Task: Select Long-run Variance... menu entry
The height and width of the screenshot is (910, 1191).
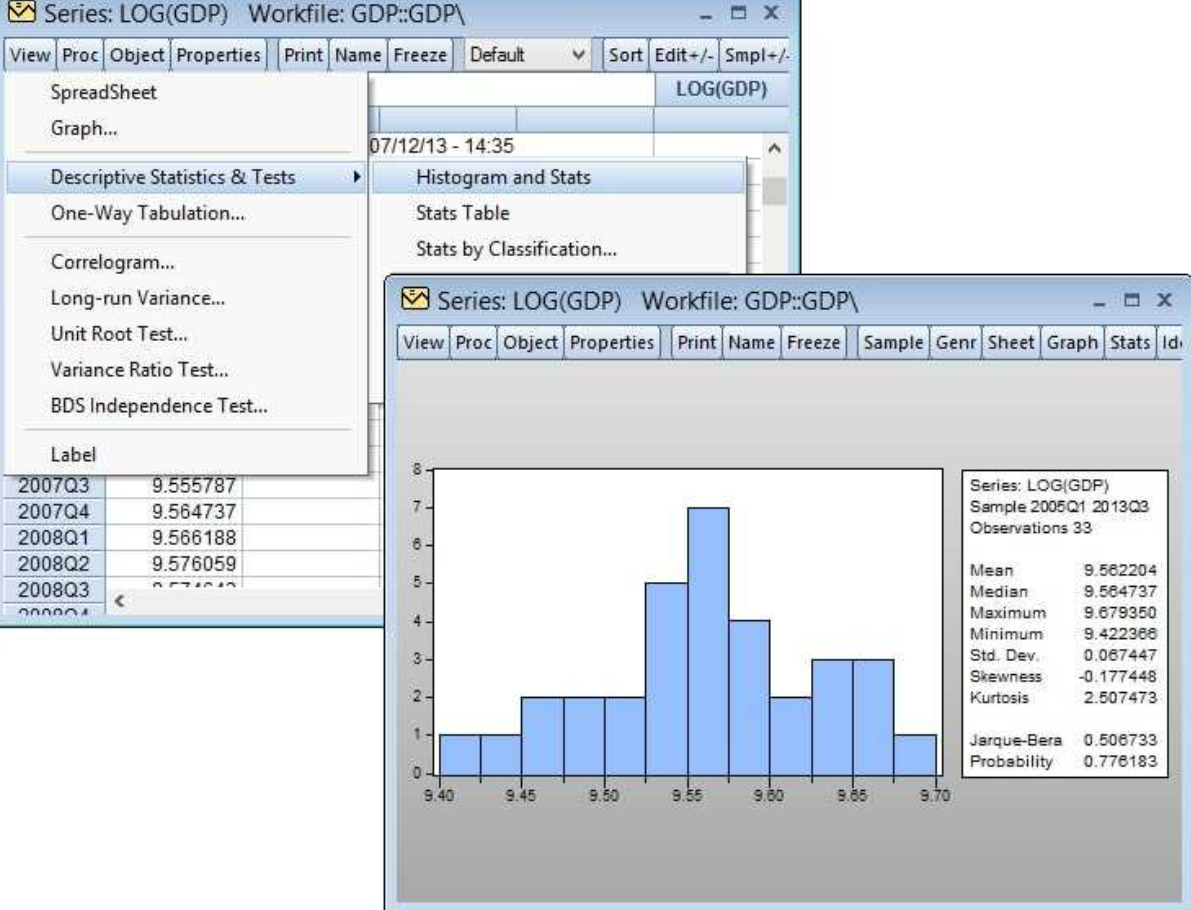Action: (186, 299)
